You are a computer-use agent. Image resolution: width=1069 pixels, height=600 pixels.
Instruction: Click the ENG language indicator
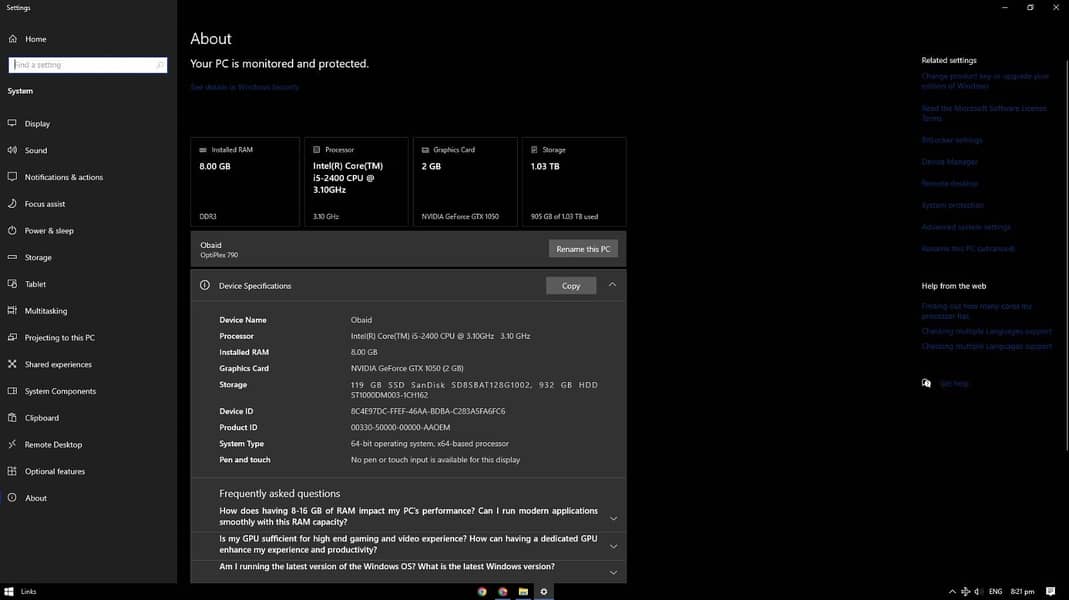pos(995,592)
